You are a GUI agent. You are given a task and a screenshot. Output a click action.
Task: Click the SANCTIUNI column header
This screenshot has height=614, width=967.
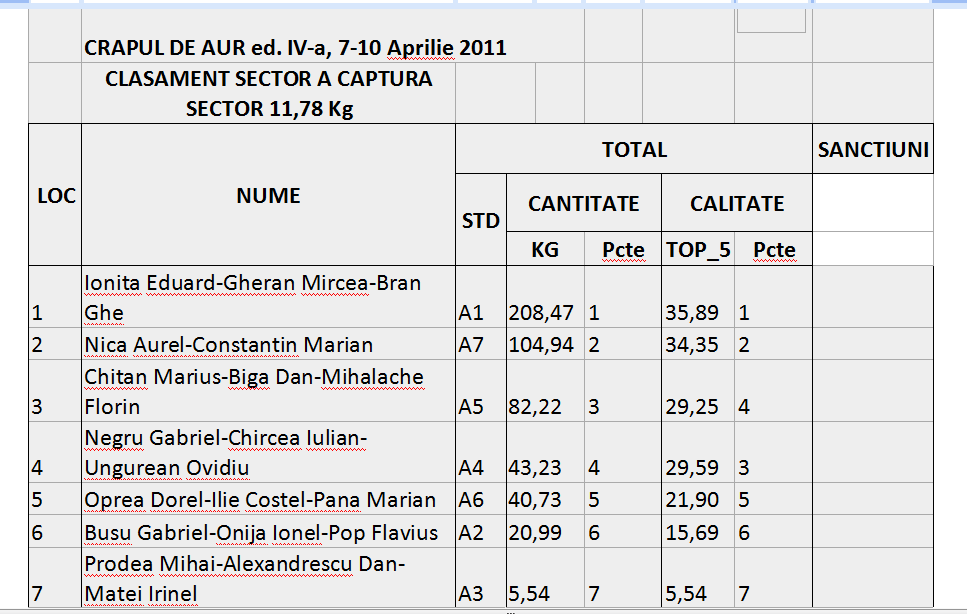tap(873, 150)
